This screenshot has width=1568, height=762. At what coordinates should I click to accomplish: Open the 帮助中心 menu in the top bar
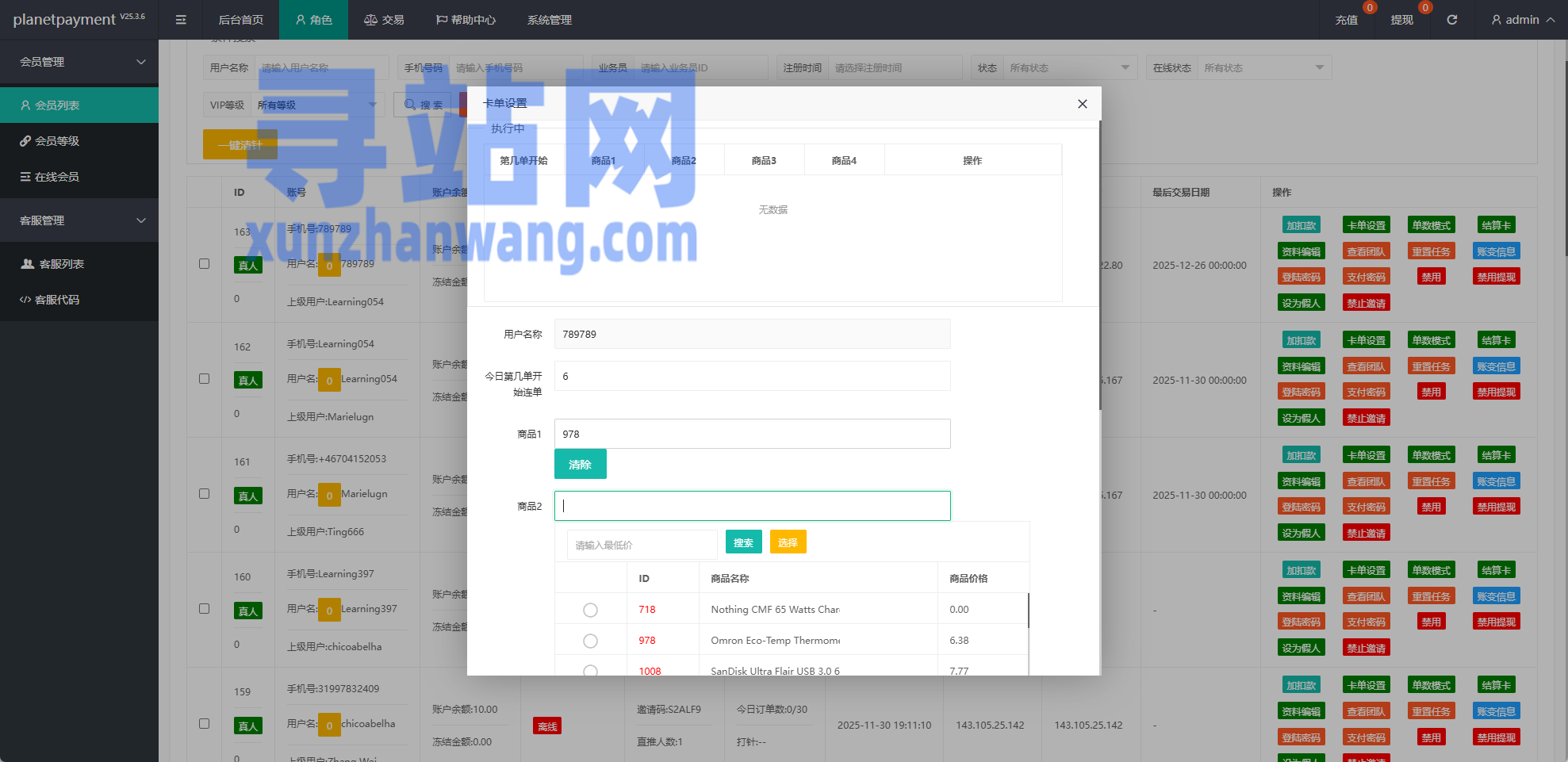466,20
